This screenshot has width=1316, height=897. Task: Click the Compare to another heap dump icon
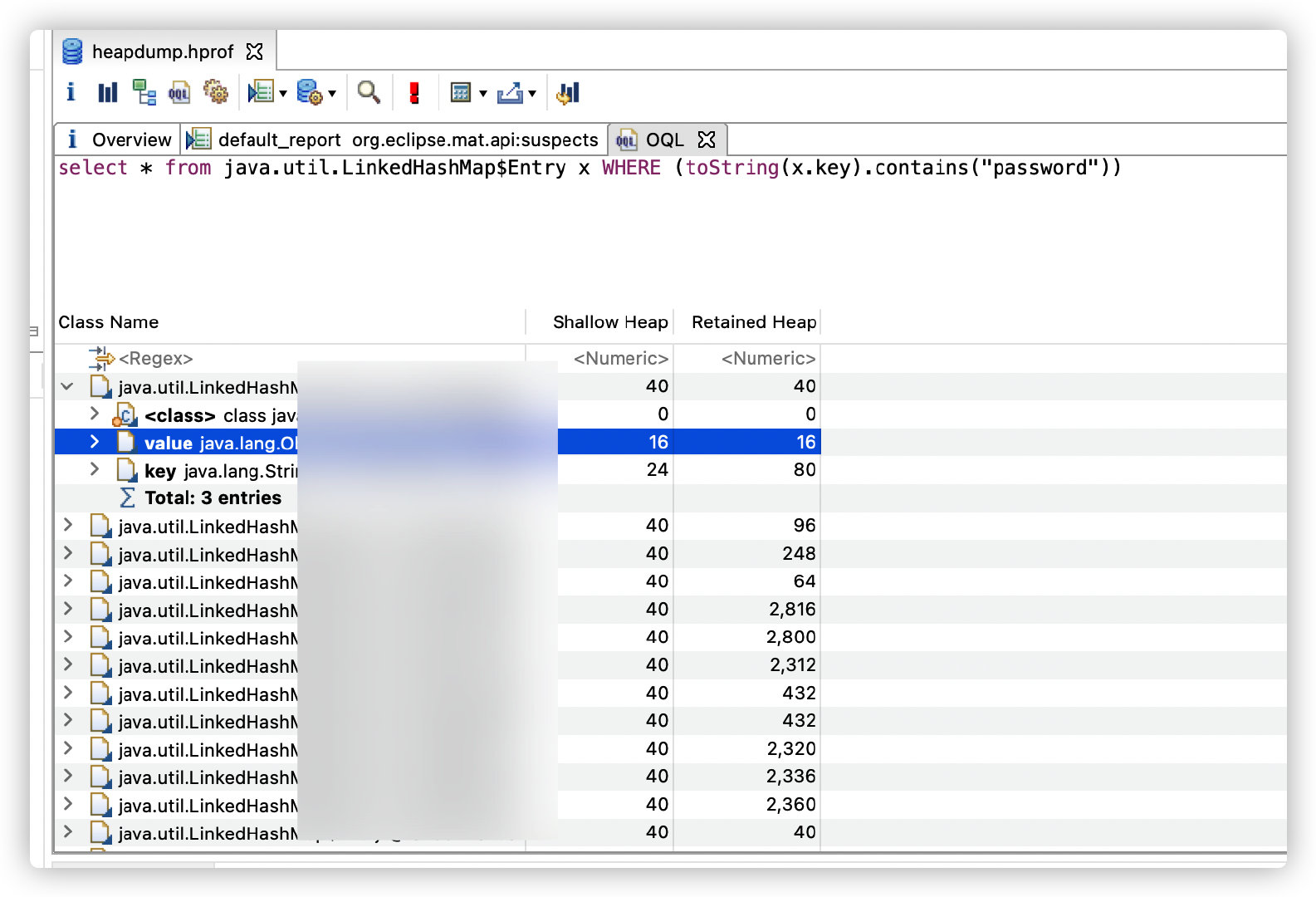click(568, 92)
